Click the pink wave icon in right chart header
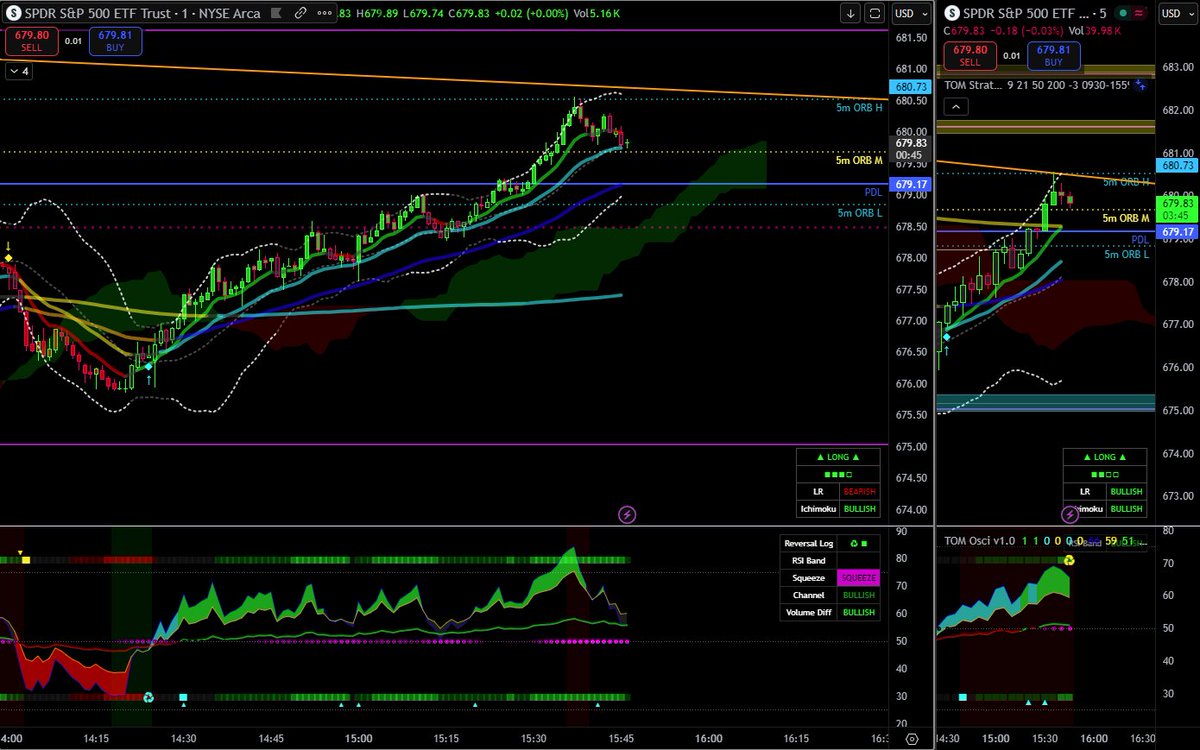This screenshot has width=1200, height=750. point(1137,13)
